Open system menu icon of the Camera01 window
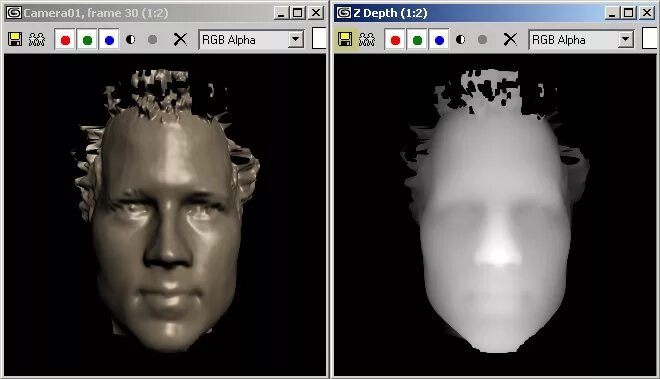The image size is (660, 379). point(13,13)
